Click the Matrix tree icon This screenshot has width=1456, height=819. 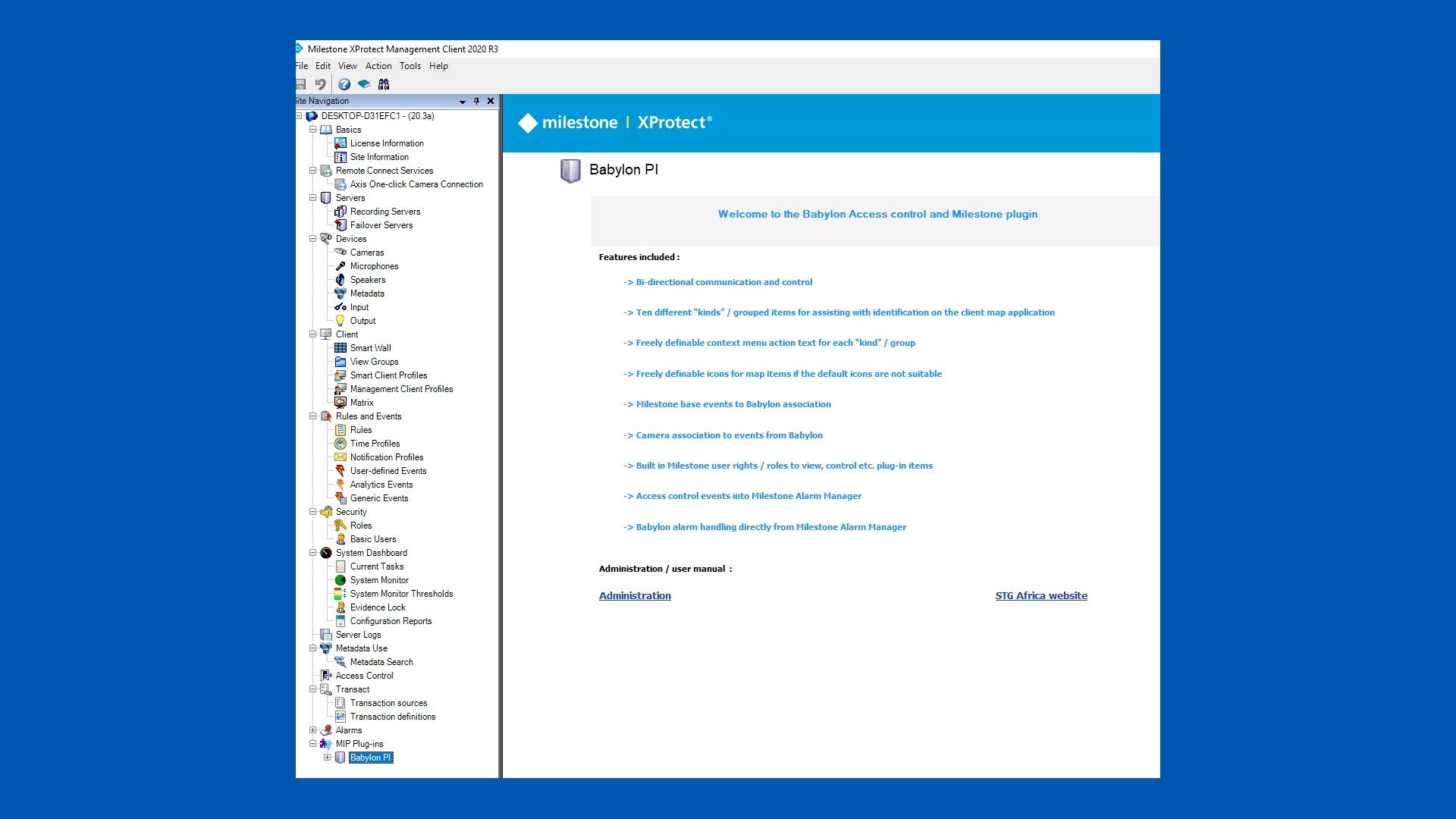340,403
